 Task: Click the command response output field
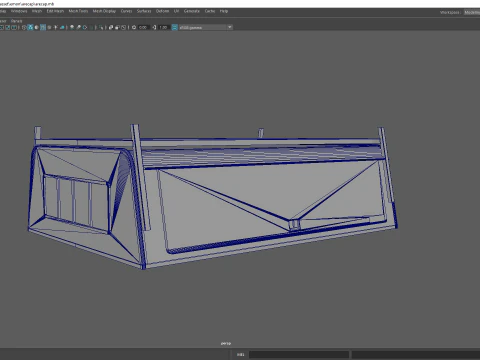(x=416, y=354)
